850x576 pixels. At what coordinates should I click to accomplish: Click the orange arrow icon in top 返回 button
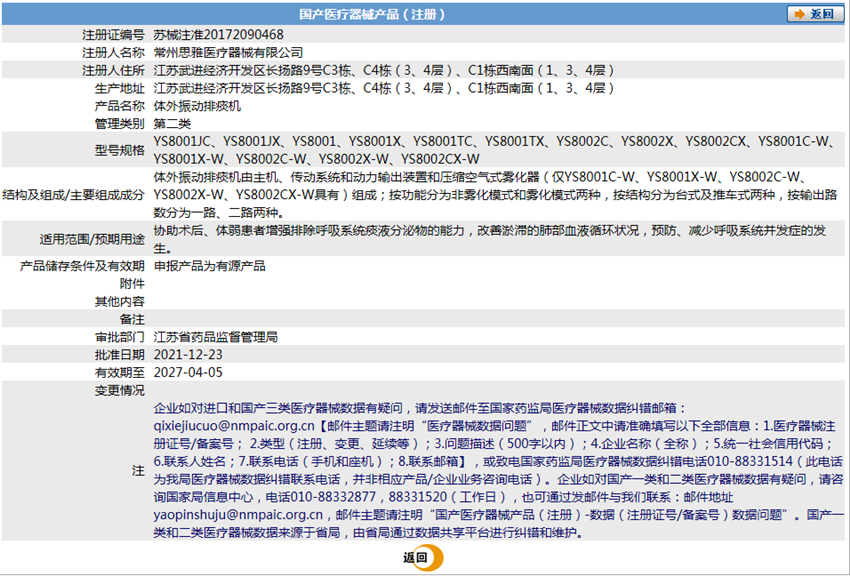799,14
